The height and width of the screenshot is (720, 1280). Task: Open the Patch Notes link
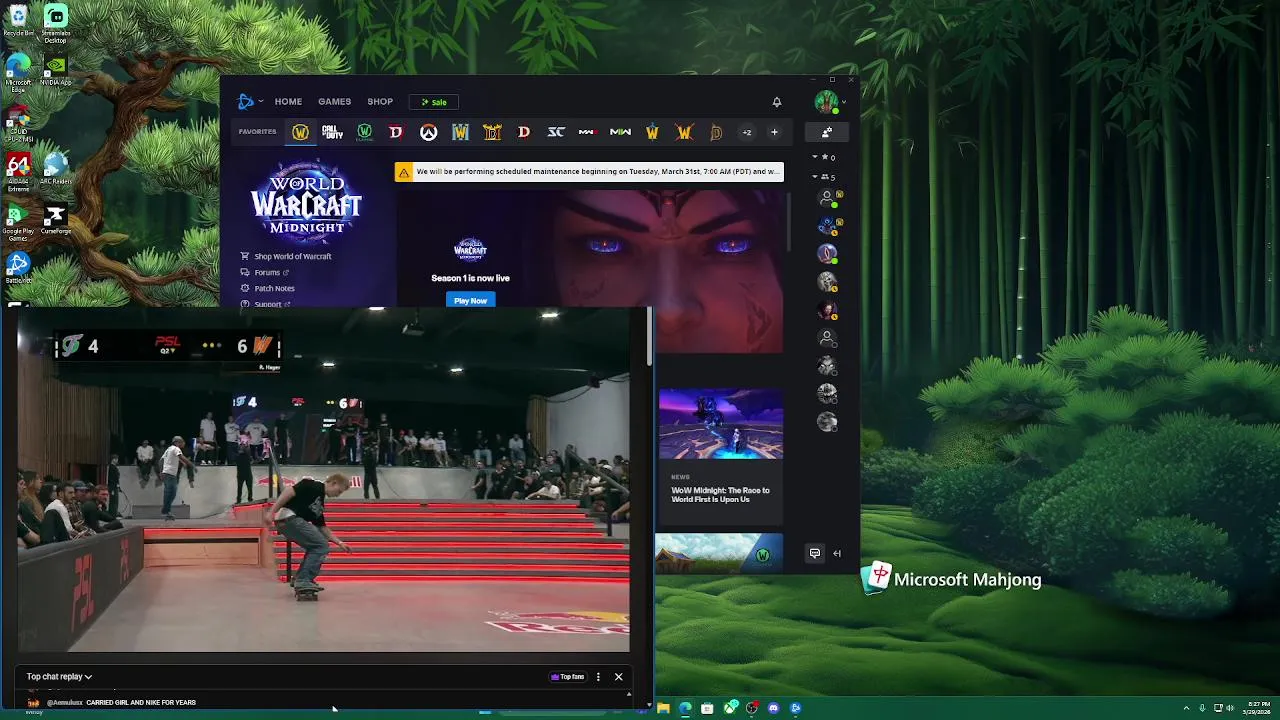[268, 288]
